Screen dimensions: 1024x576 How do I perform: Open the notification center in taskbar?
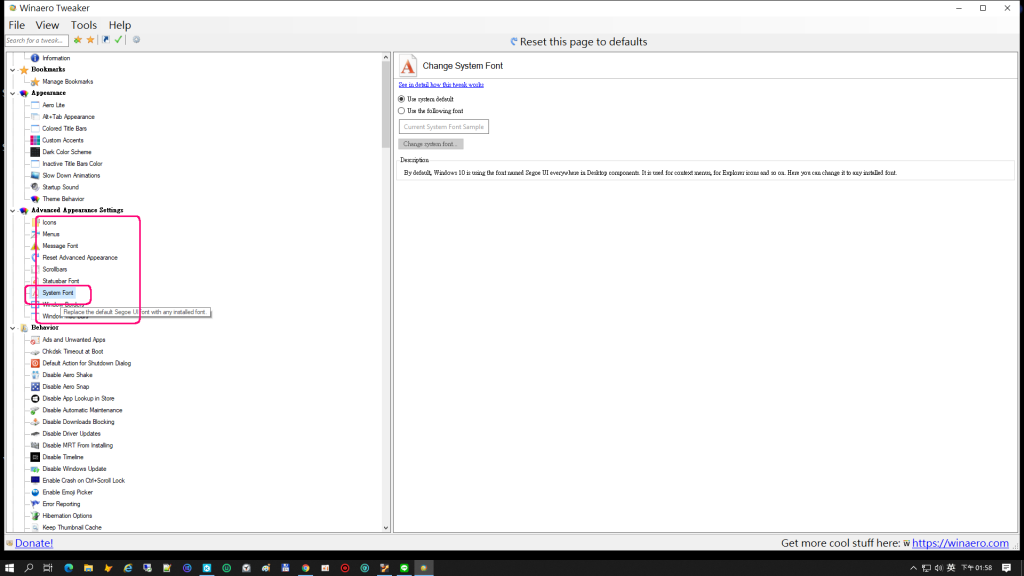1006,568
